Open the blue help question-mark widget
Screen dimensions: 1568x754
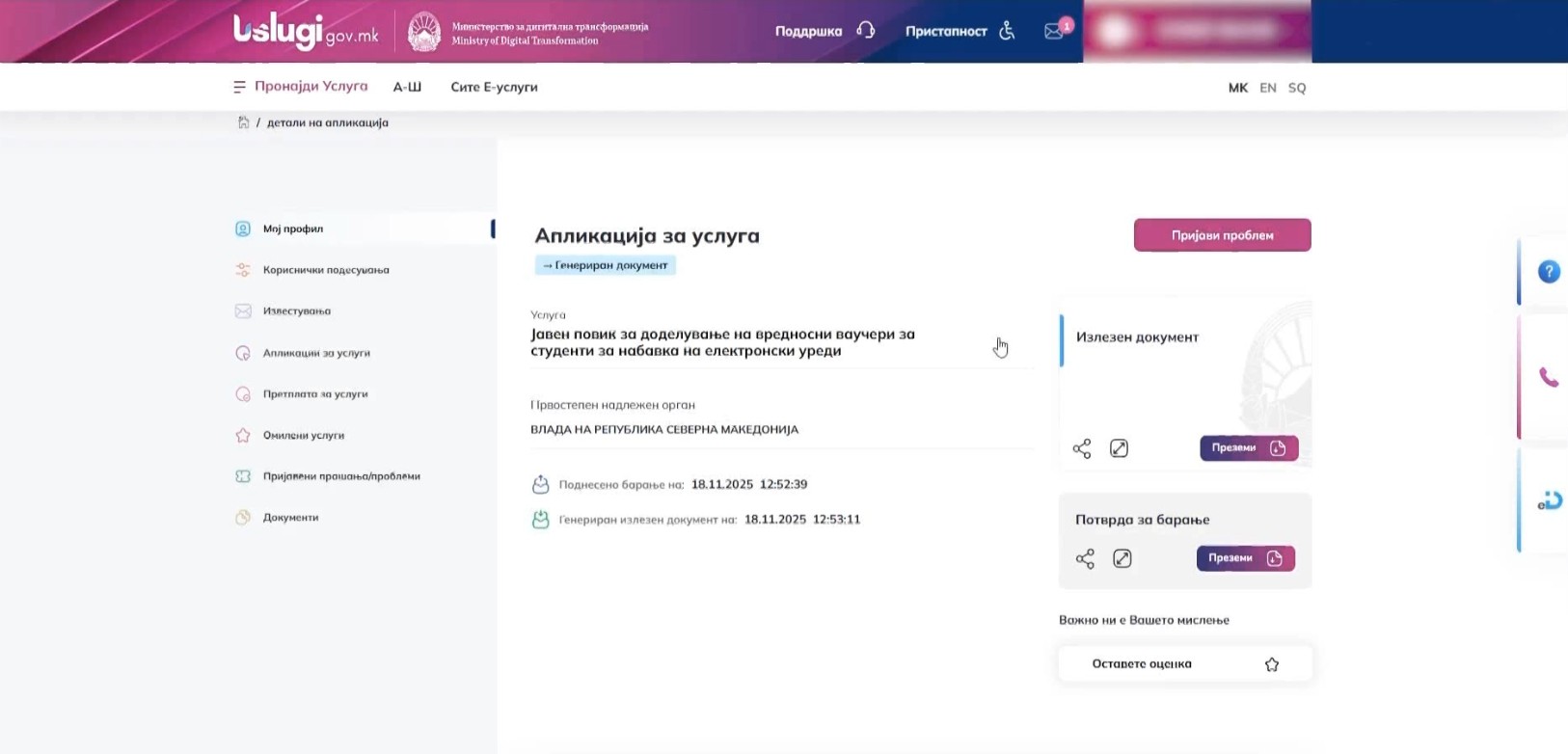coord(1549,272)
